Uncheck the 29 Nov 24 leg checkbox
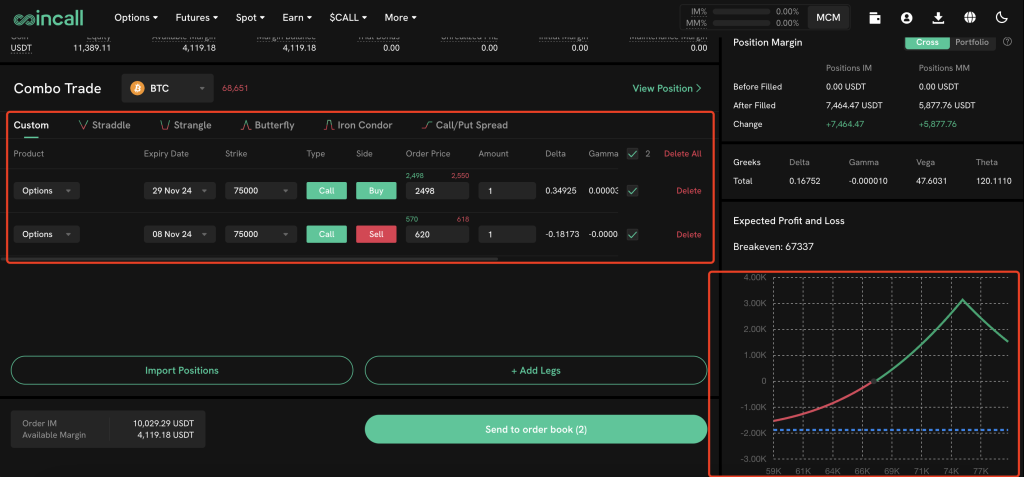The height and width of the screenshot is (477, 1024). pos(632,191)
